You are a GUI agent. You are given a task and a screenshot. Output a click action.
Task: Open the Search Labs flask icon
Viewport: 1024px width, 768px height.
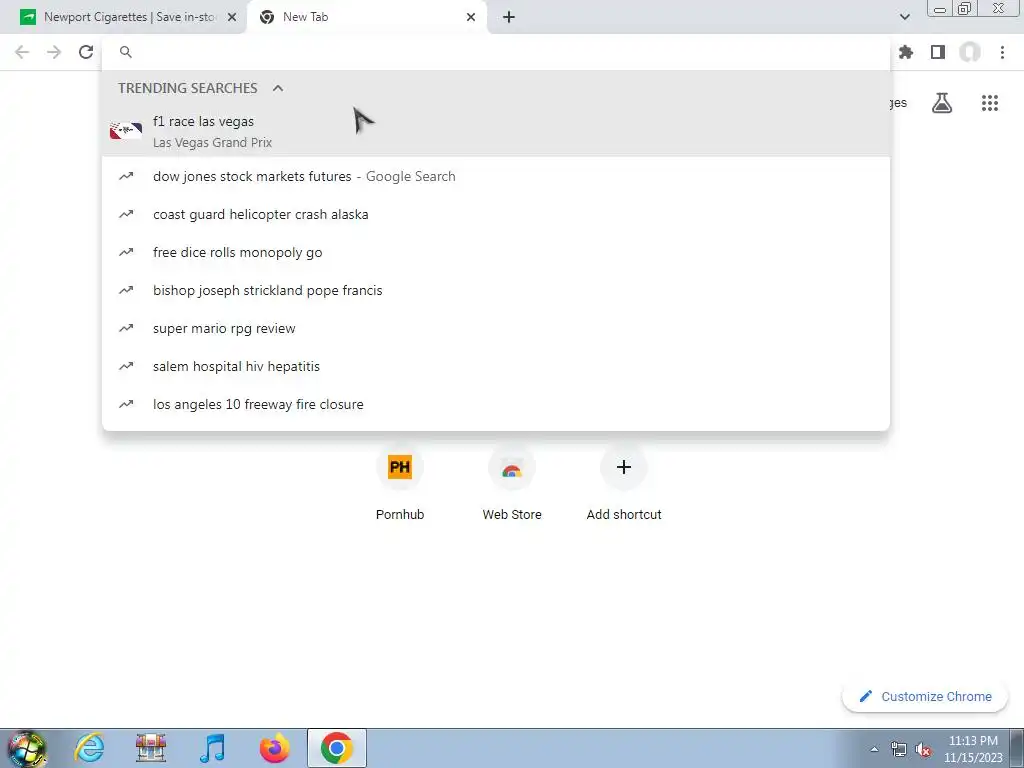[942, 103]
